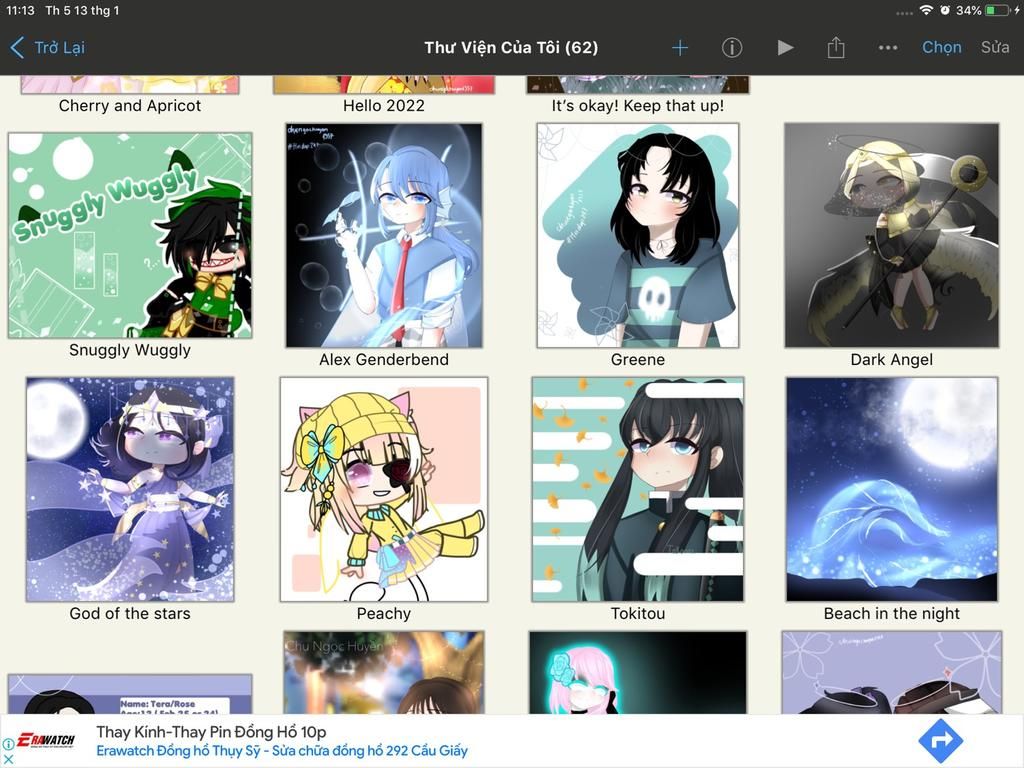Tap the ad info 'i' icon

pos(8,744)
